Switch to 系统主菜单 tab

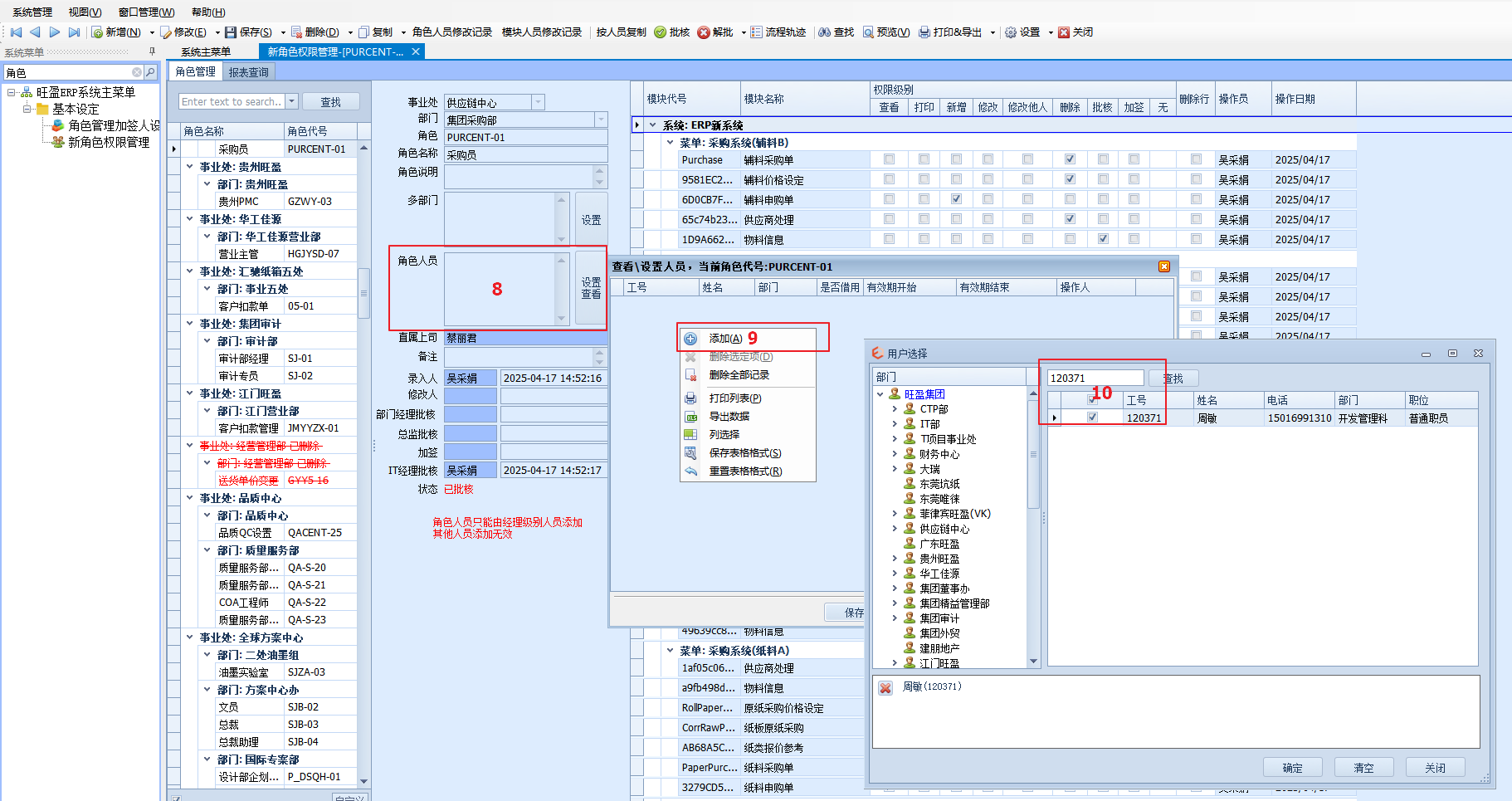tap(206, 51)
